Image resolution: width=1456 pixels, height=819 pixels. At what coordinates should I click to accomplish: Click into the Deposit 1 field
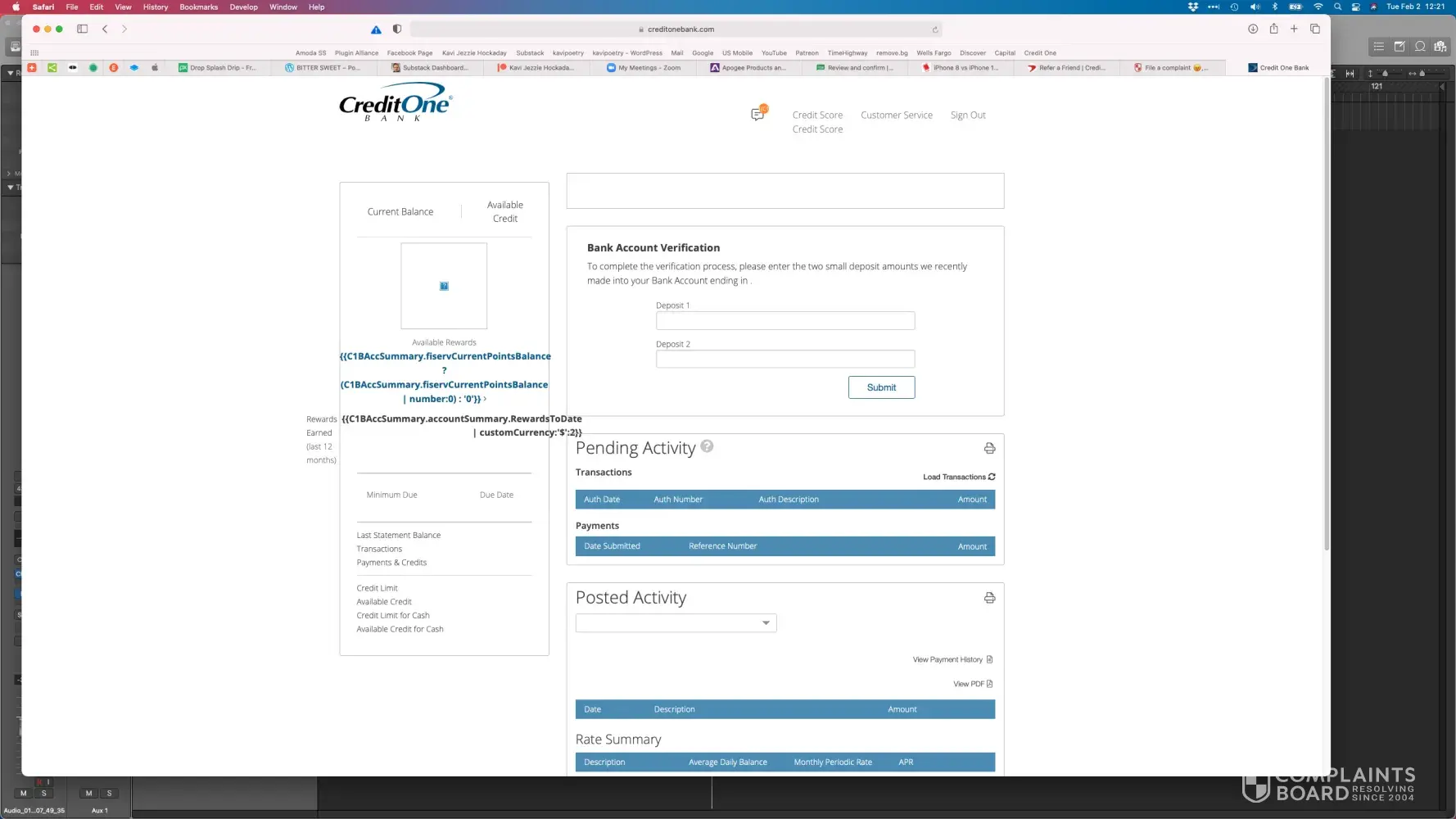tap(785, 321)
